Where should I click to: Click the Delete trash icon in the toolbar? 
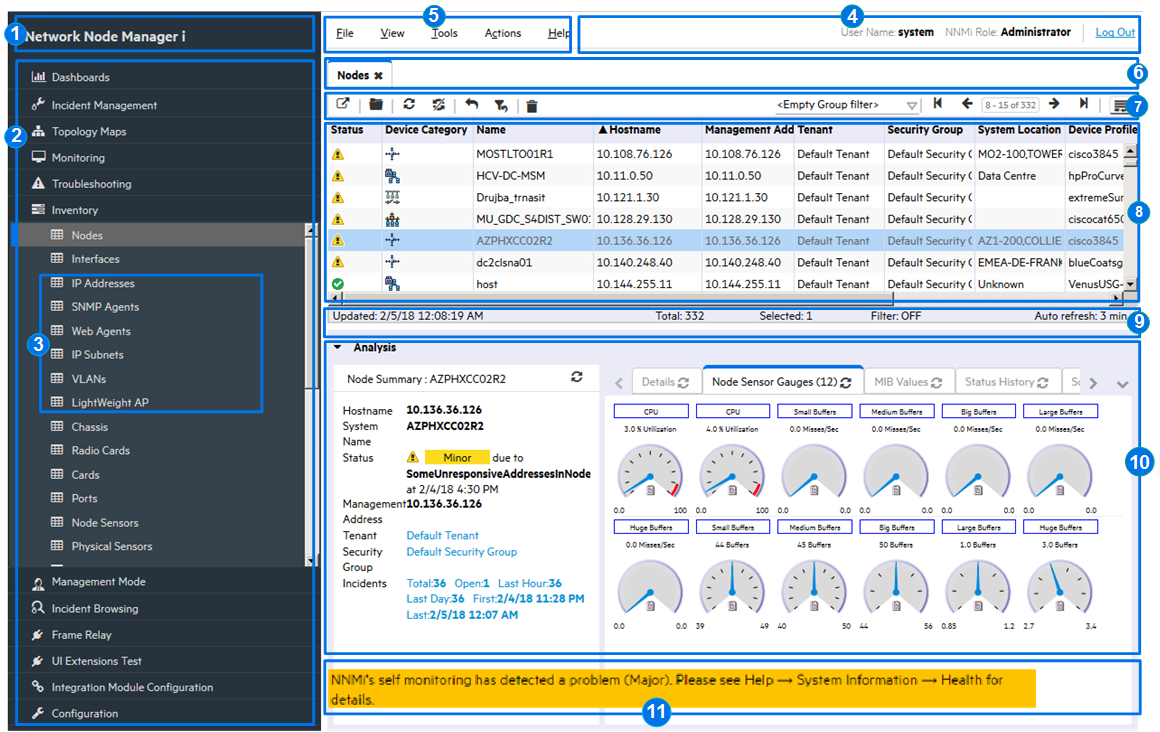tap(532, 104)
